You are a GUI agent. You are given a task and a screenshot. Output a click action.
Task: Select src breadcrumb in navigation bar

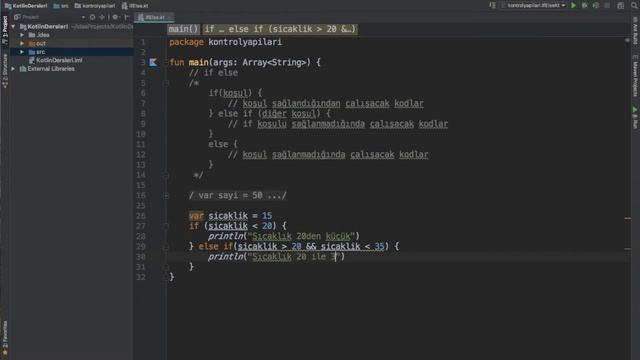61,6
